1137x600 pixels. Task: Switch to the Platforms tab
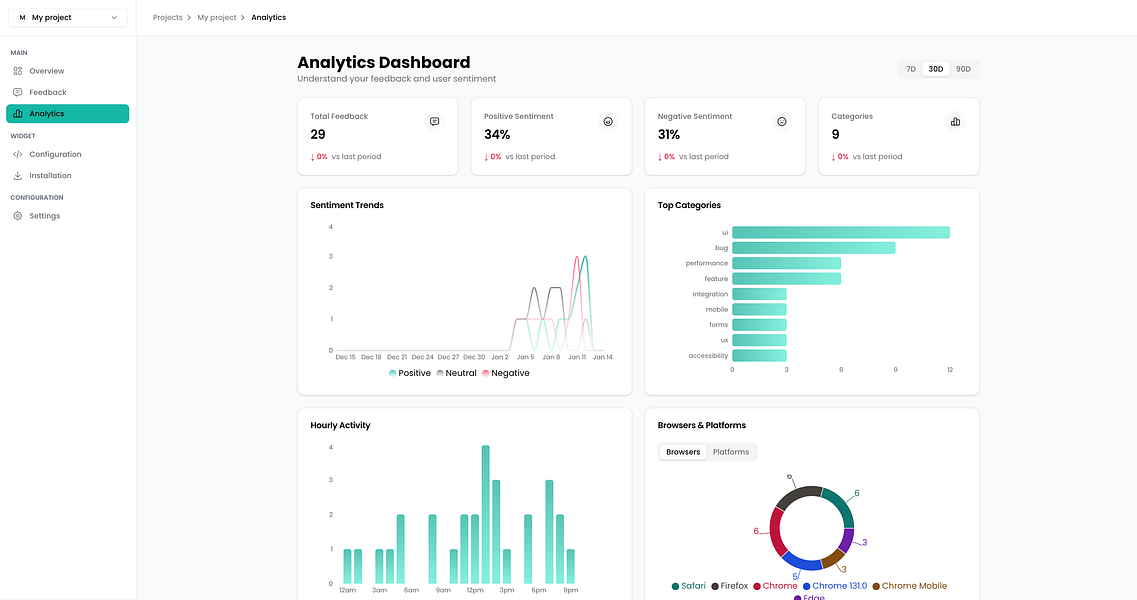[731, 452]
